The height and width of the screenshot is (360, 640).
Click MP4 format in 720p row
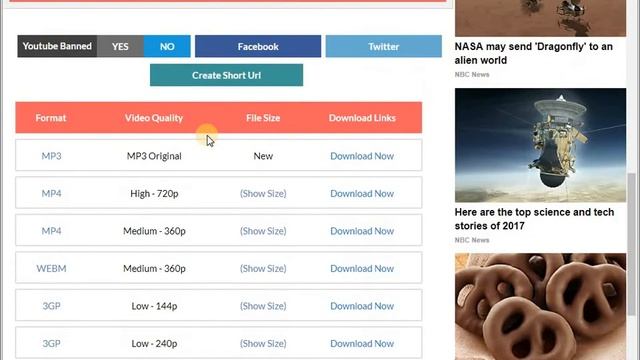[51, 193]
